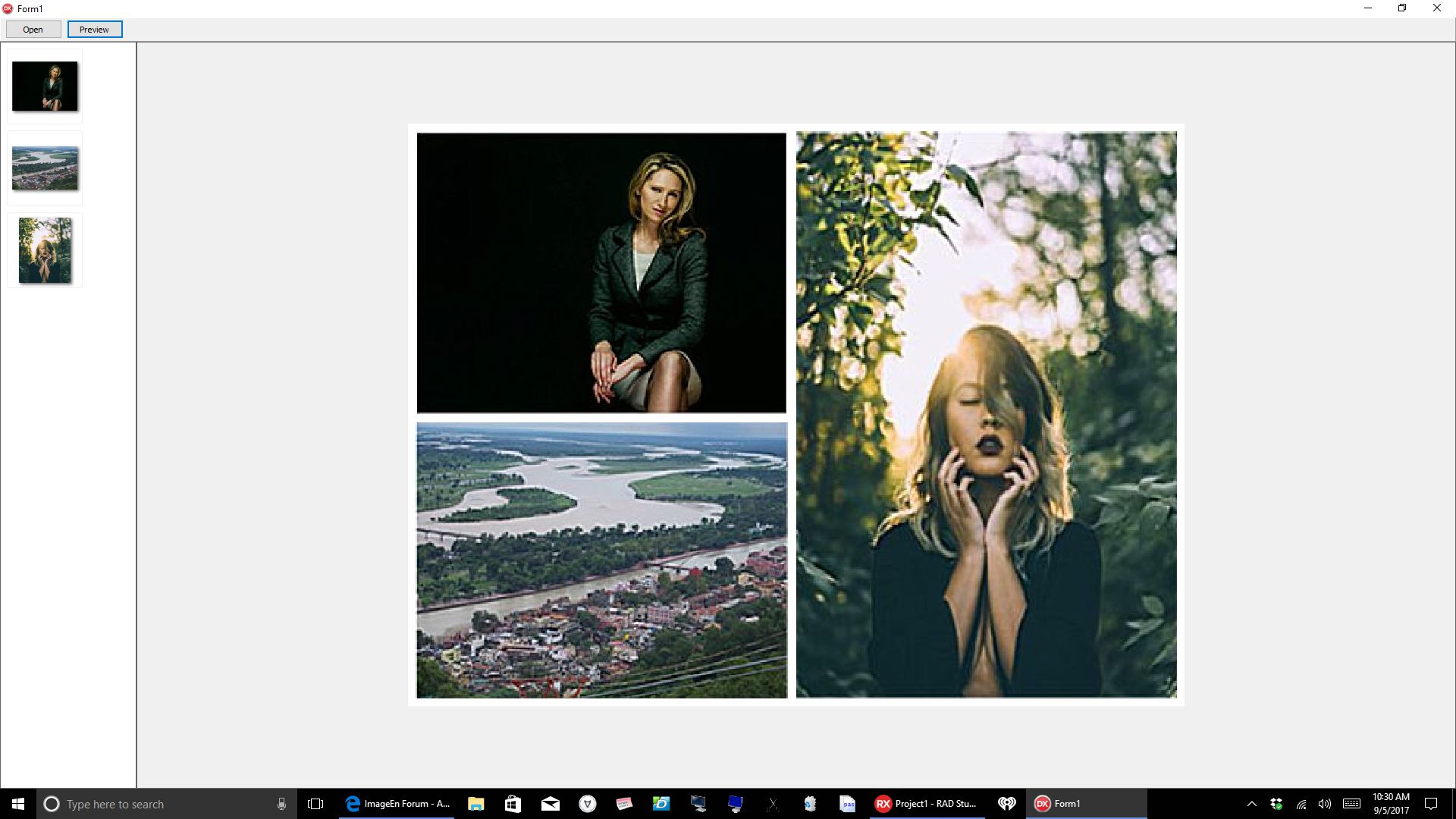The width and height of the screenshot is (1456, 819).
Task: Open the pink ticket-stamp taskbar icon
Action: (x=624, y=804)
